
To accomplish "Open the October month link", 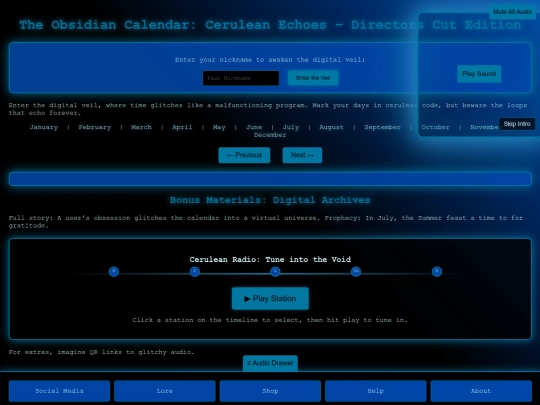I will tap(435, 127).
